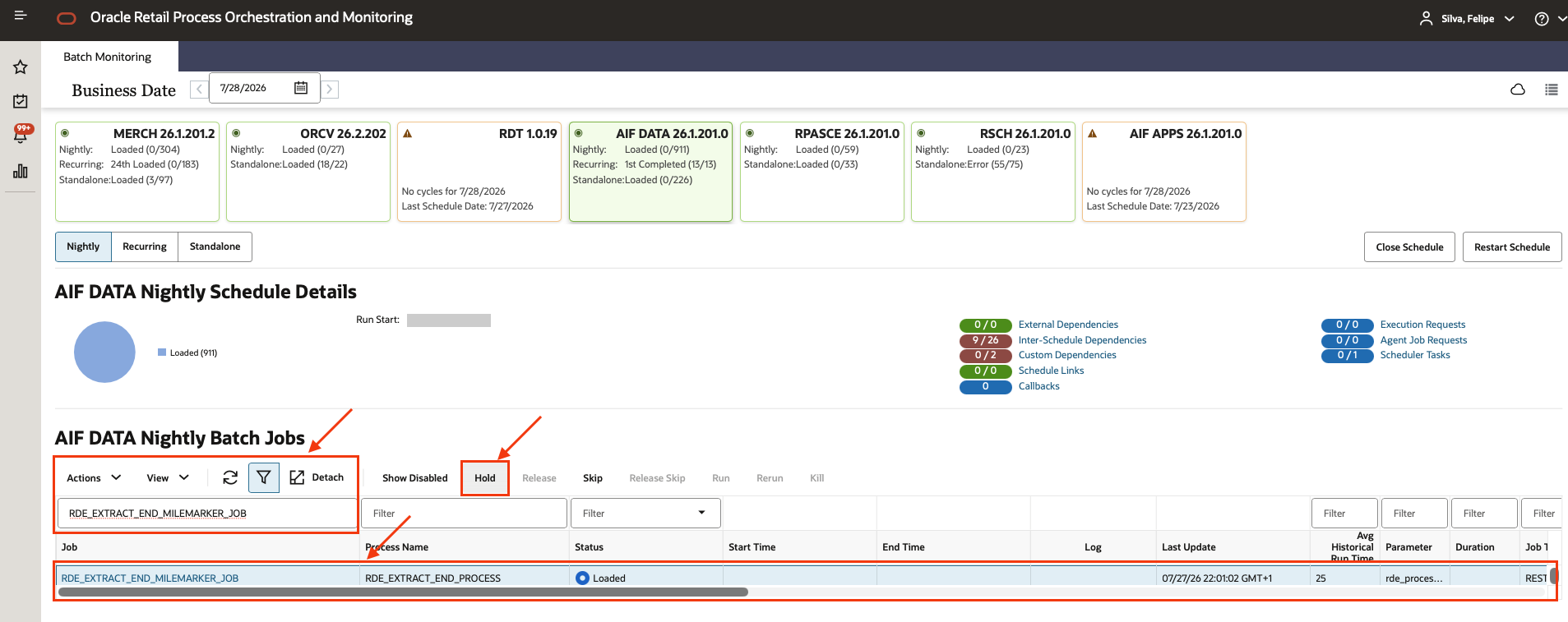Open notifications bell with 99+ badge
1568x622 pixels.
coord(21,134)
